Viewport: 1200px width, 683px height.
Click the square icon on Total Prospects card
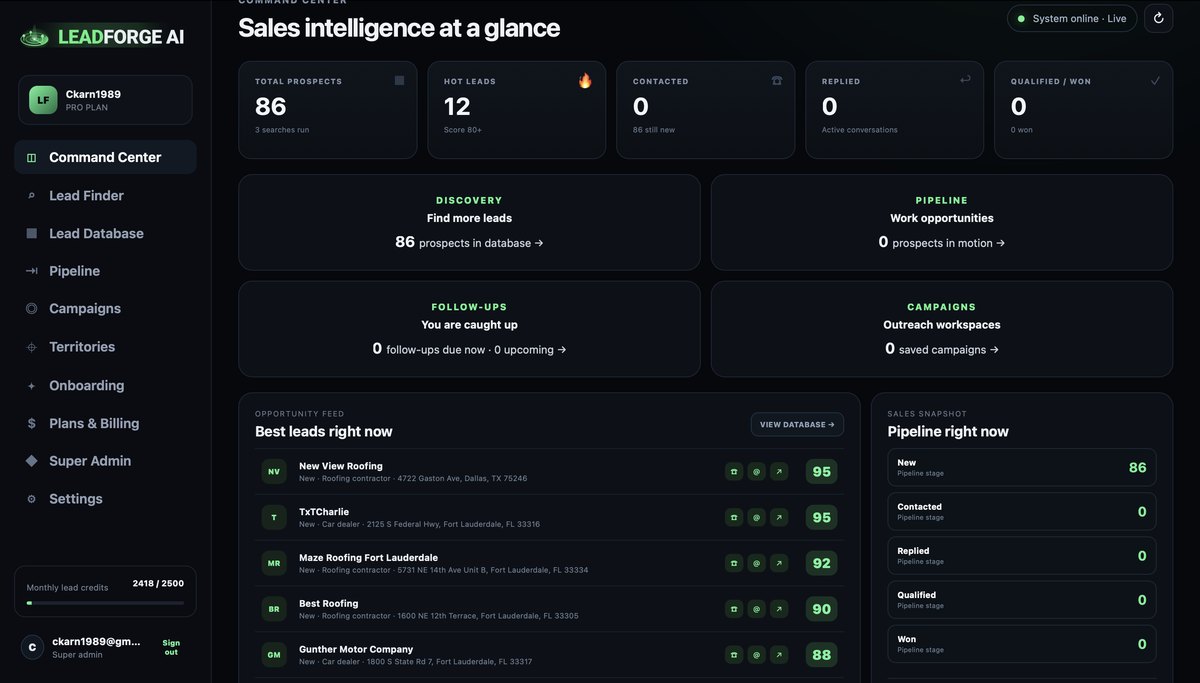pos(399,80)
